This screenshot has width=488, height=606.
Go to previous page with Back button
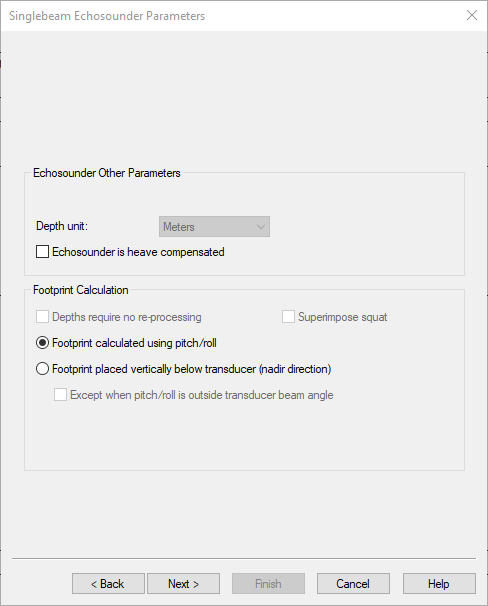(108, 584)
